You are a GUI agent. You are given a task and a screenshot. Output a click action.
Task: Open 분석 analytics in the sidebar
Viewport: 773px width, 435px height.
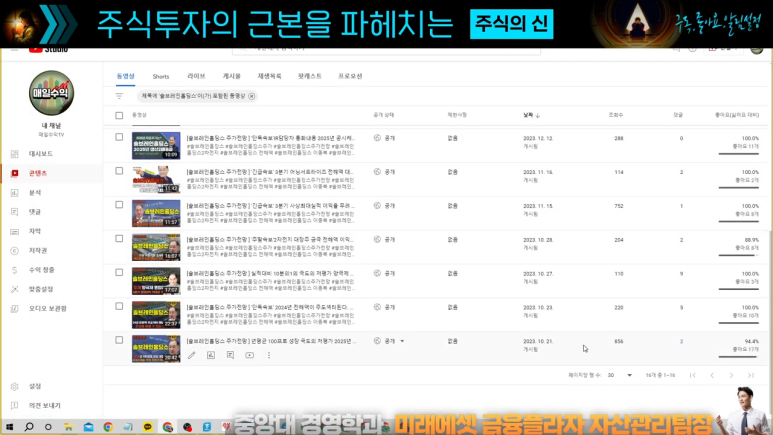click(x=35, y=192)
